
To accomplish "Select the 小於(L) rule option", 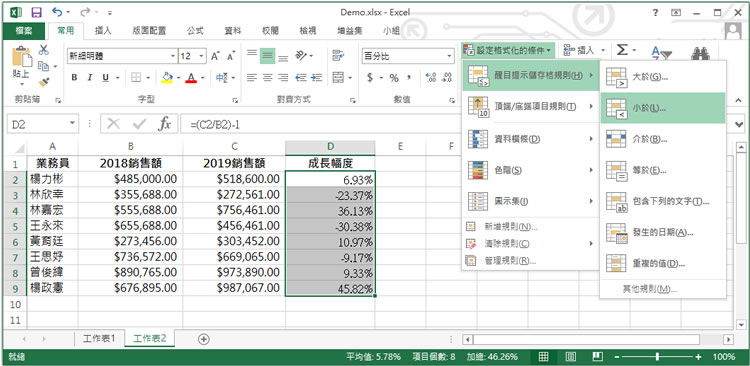I will point(663,108).
